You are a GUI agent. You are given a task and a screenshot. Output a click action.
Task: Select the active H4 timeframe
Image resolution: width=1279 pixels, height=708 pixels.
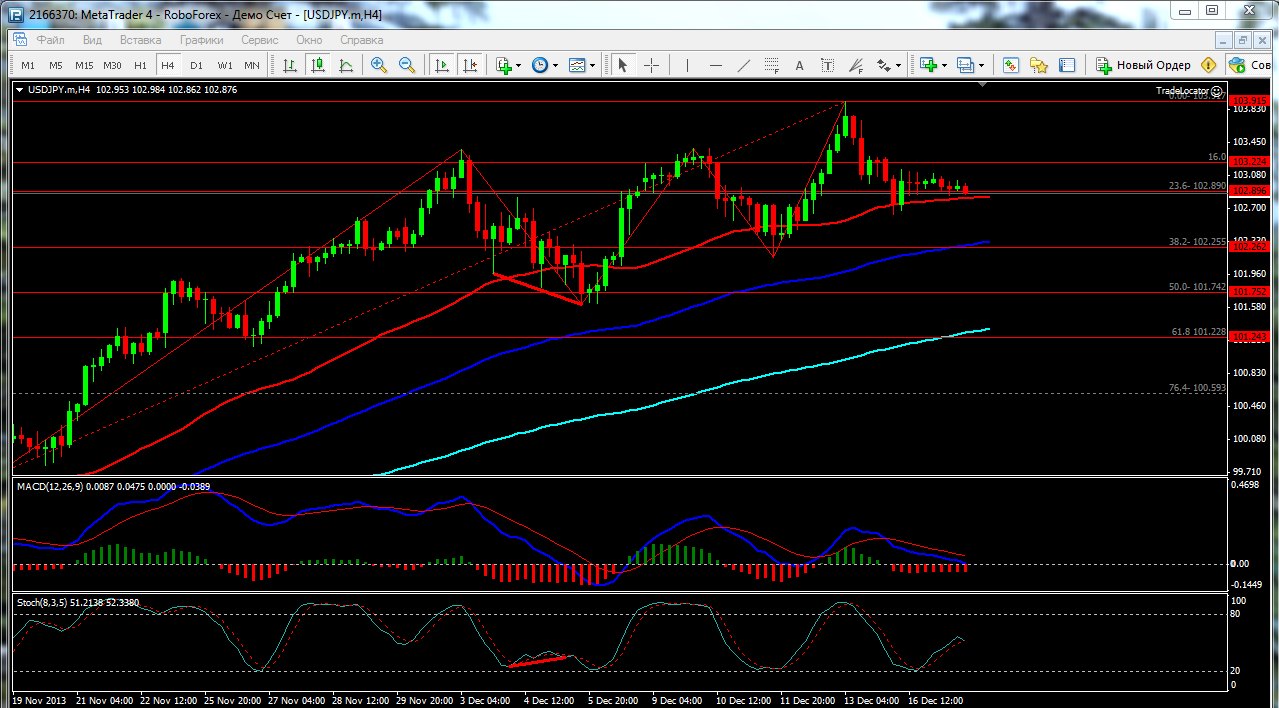tap(168, 65)
